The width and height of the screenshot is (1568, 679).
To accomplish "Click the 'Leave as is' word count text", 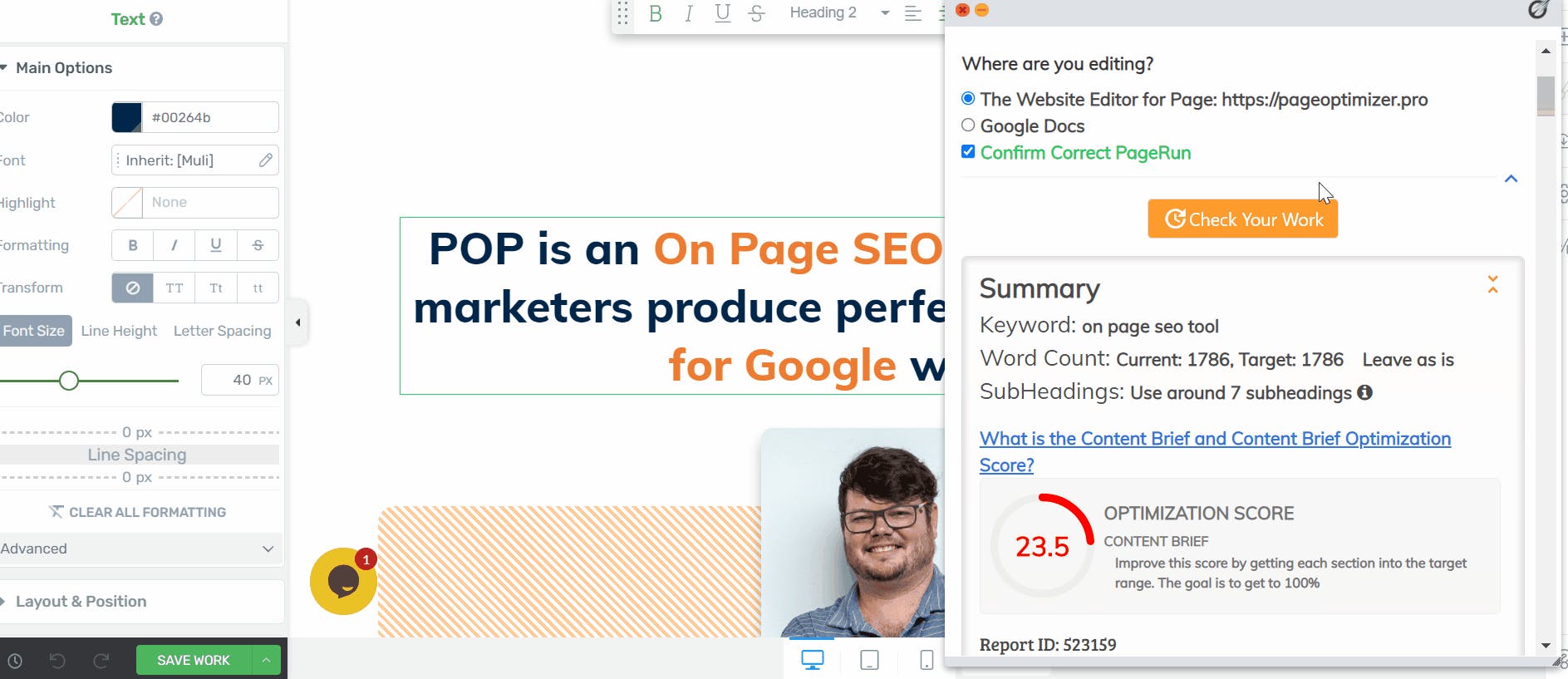I will click(1408, 360).
